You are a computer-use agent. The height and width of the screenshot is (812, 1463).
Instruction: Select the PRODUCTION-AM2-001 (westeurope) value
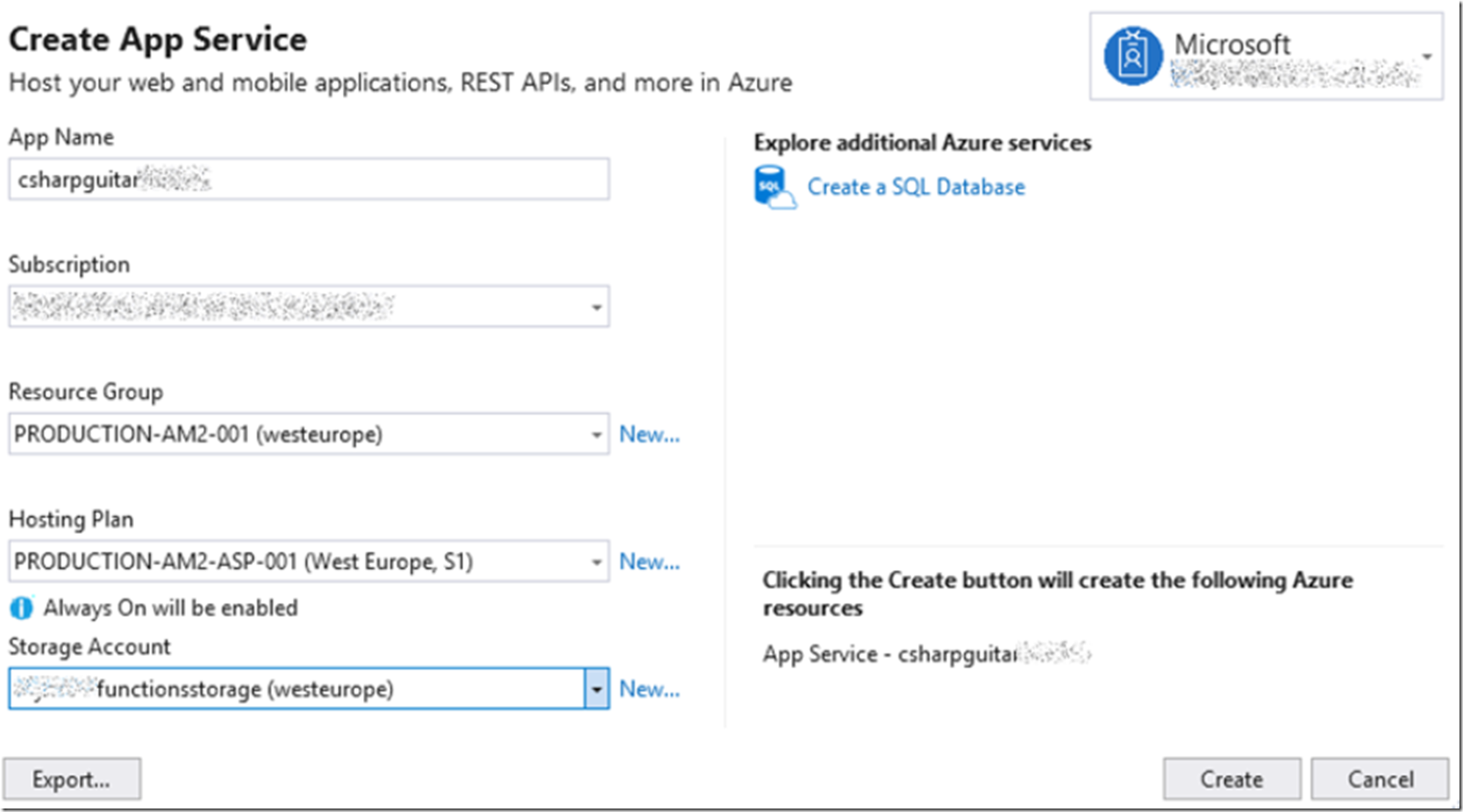tap(199, 434)
